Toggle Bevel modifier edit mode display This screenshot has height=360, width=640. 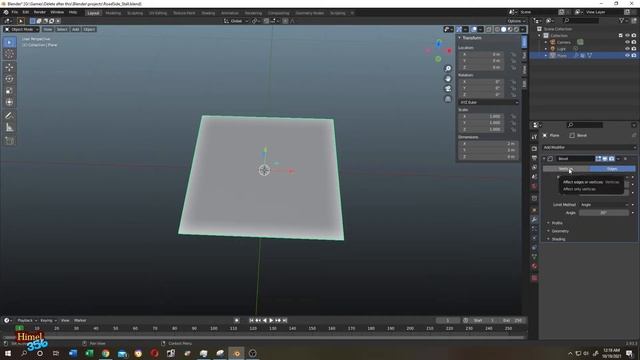598,158
